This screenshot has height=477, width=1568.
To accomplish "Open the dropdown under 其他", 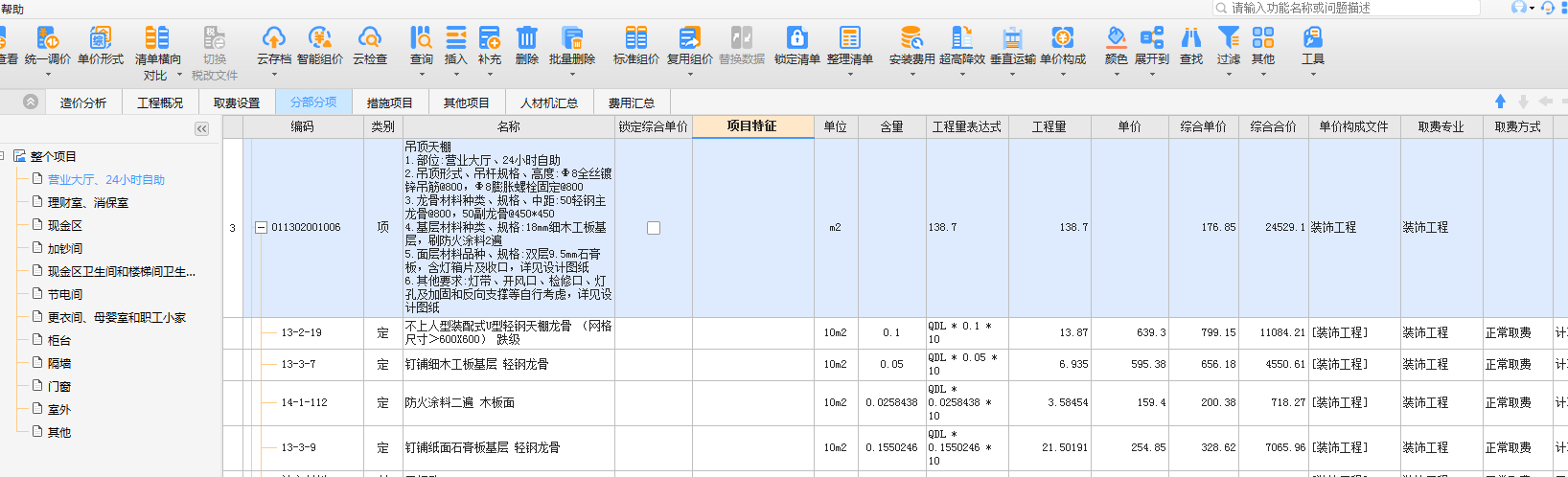I will pyautogui.click(x=1263, y=74).
